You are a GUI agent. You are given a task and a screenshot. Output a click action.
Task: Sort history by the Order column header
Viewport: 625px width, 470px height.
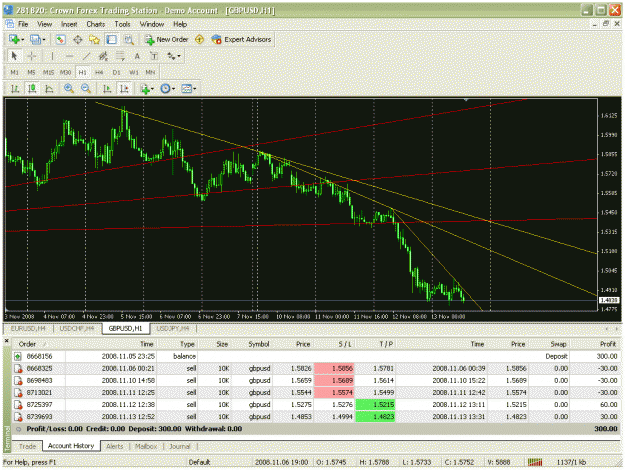39,344
